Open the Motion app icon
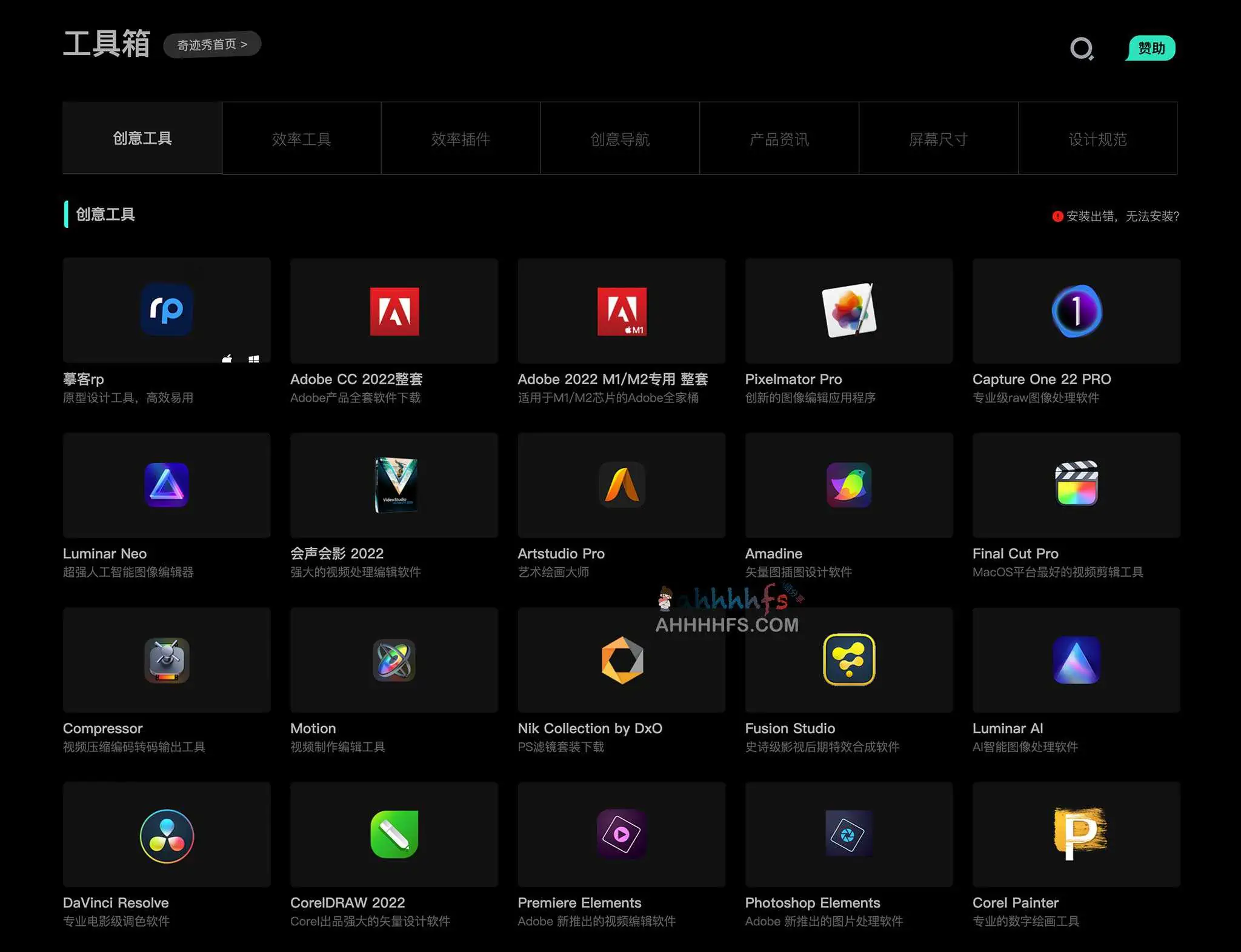Image resolution: width=1241 pixels, height=952 pixels. (394, 660)
